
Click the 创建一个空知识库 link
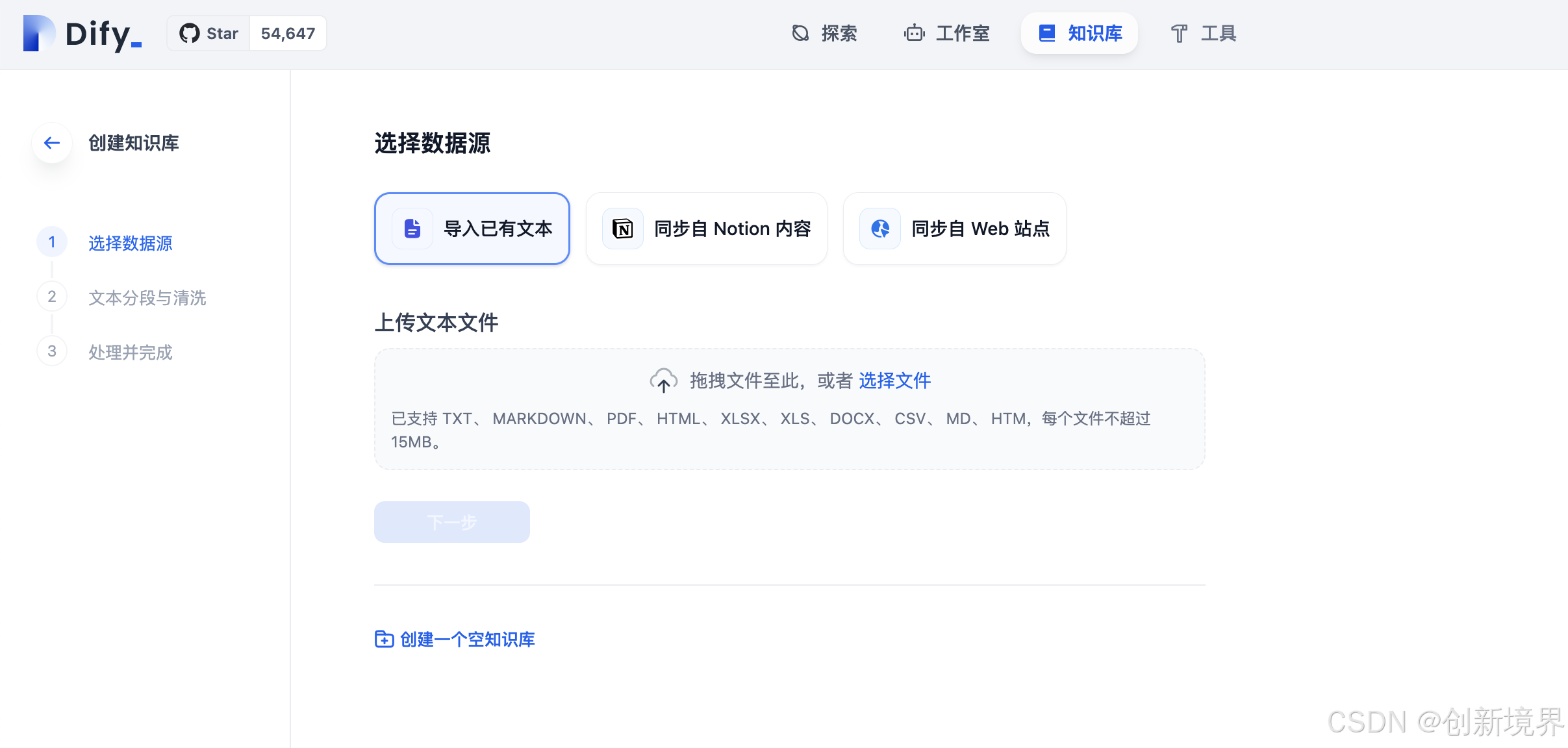point(467,639)
